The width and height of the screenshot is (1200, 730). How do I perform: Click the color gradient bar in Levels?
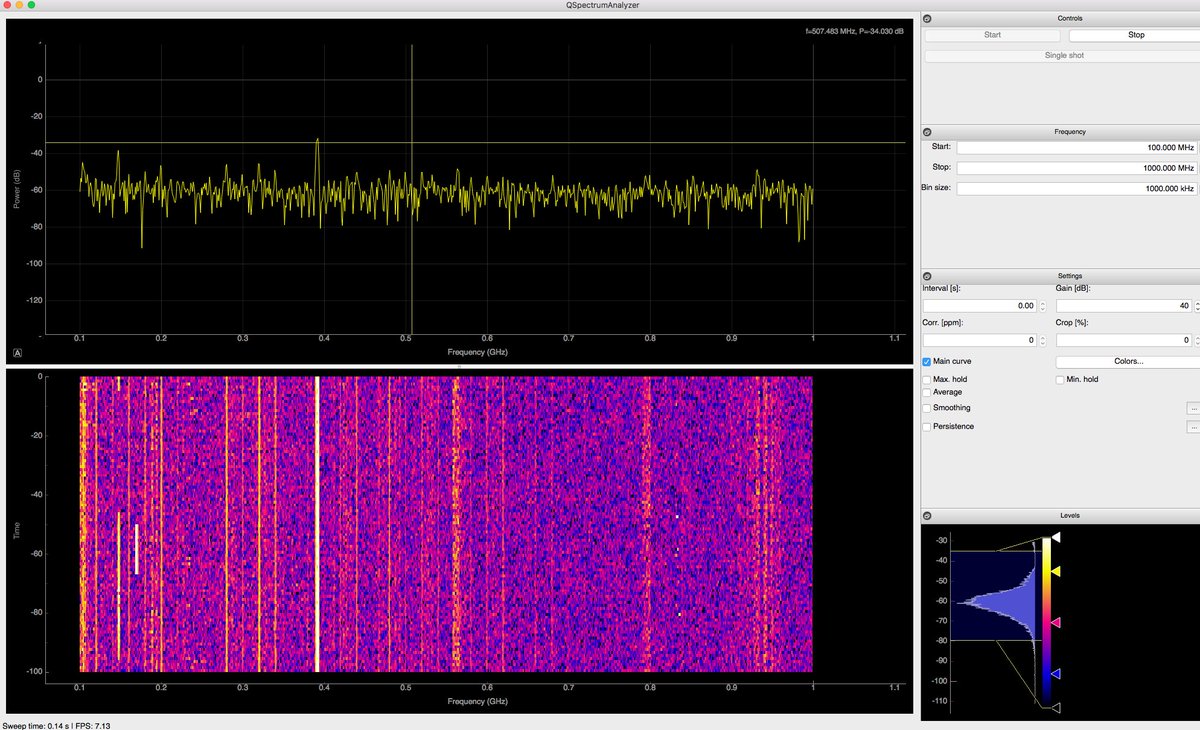click(x=1046, y=623)
